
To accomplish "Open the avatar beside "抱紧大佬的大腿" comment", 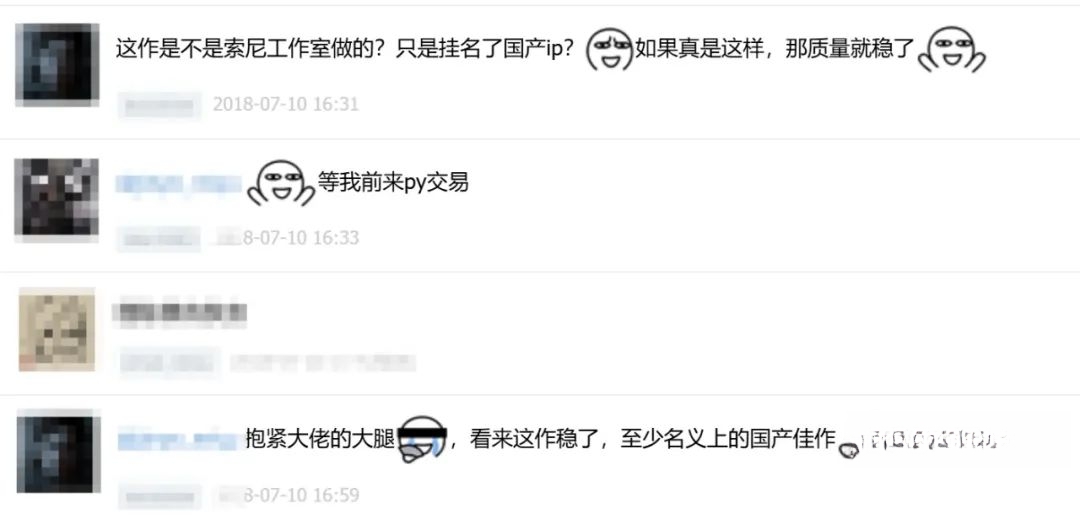I will (x=59, y=451).
